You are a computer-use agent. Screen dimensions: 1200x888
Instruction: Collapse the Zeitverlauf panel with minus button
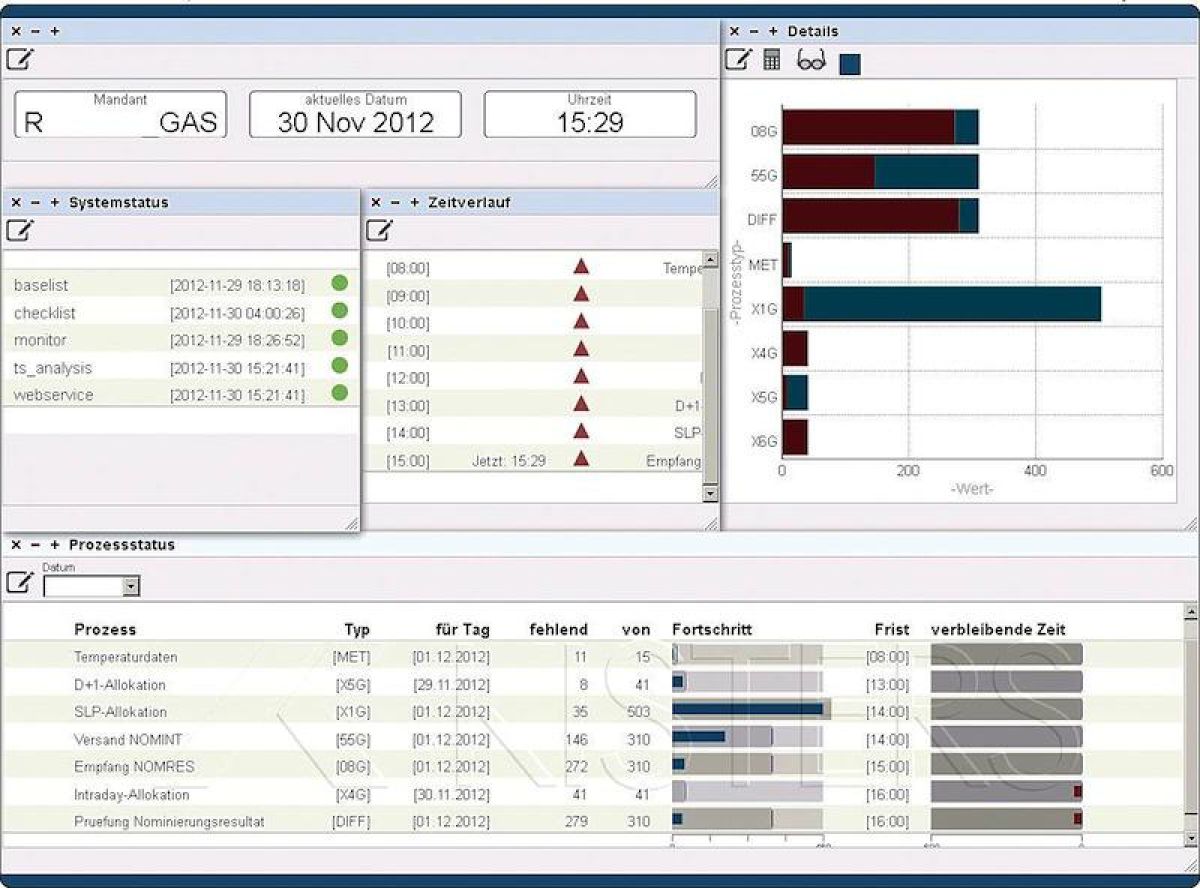click(395, 202)
